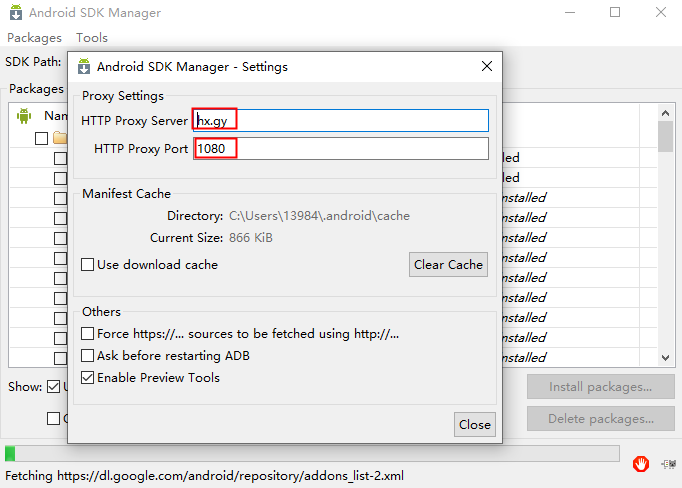682x488 pixels.
Task: Click the folder icon in the packages tree
Action: 60,138
